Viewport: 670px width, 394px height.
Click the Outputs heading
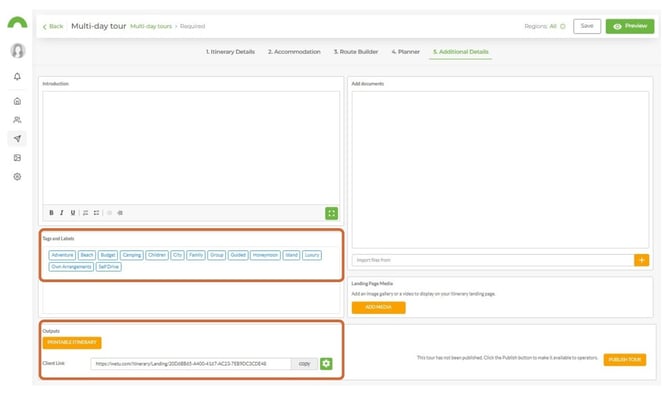tap(51, 331)
